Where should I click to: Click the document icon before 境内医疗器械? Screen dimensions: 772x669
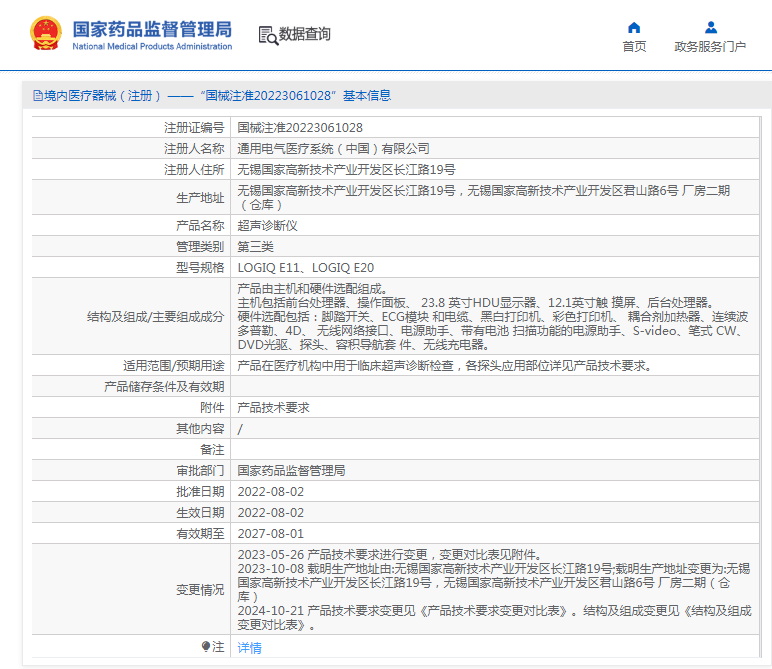click(37, 96)
